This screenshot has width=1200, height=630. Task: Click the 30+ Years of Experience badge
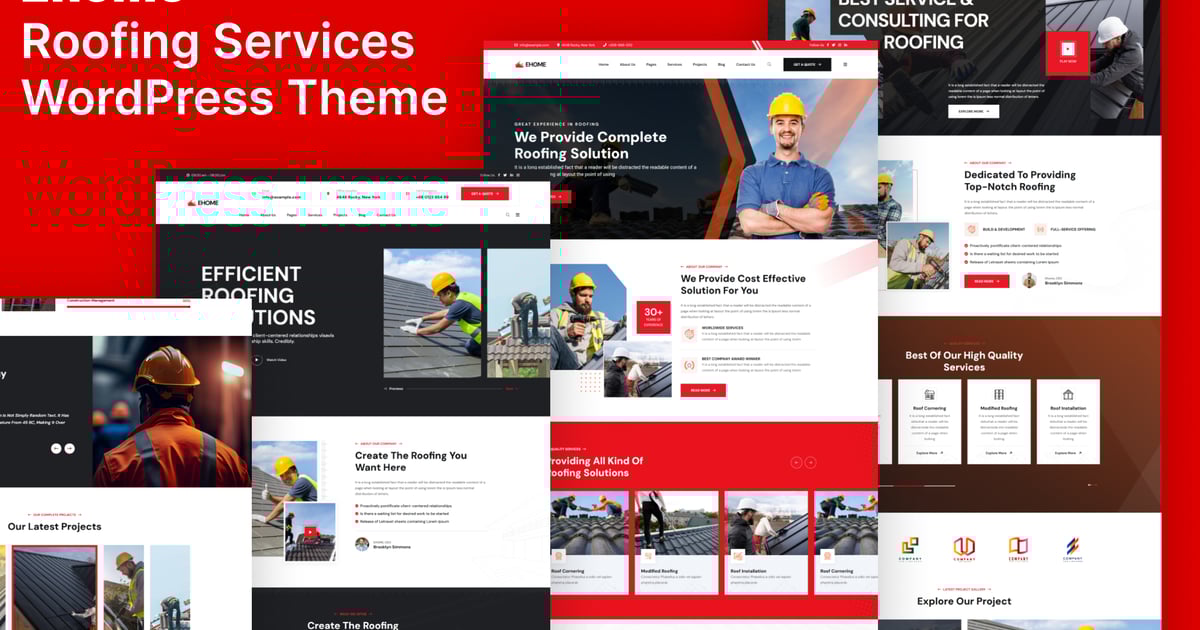tap(653, 317)
